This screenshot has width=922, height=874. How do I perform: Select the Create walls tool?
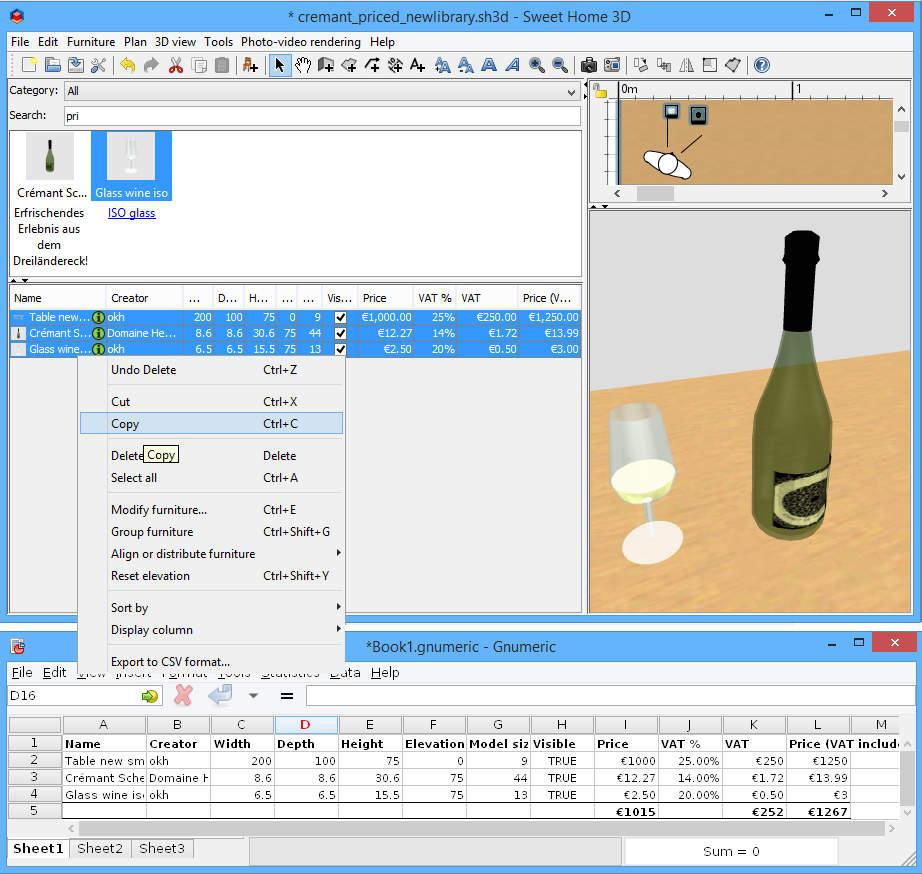[326, 65]
